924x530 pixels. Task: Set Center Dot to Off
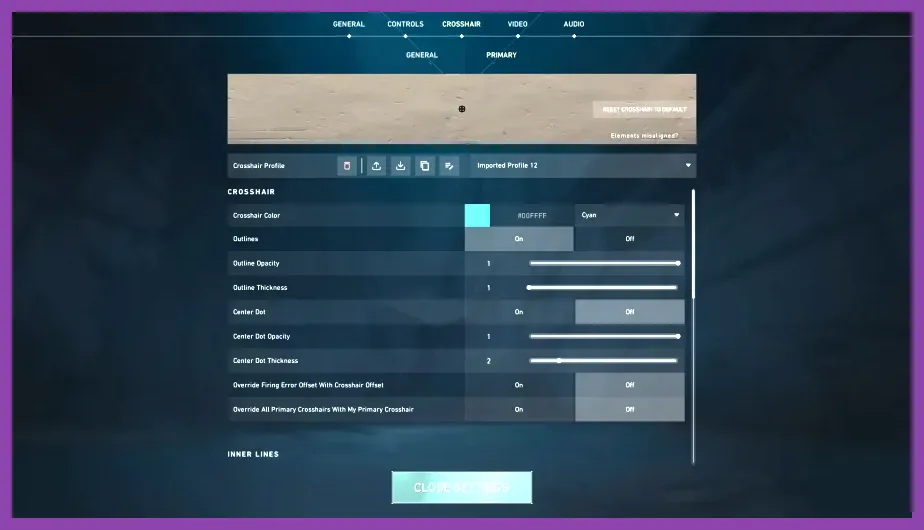pyautogui.click(x=630, y=312)
